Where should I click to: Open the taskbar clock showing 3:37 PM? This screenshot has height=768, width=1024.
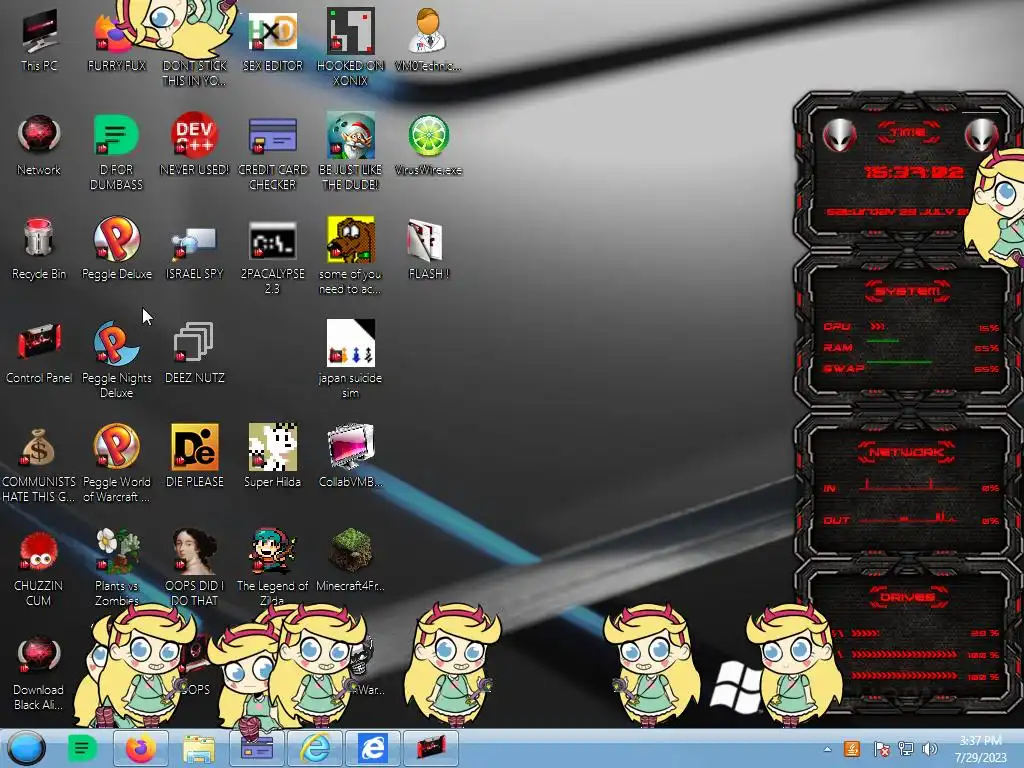pyautogui.click(x=981, y=749)
